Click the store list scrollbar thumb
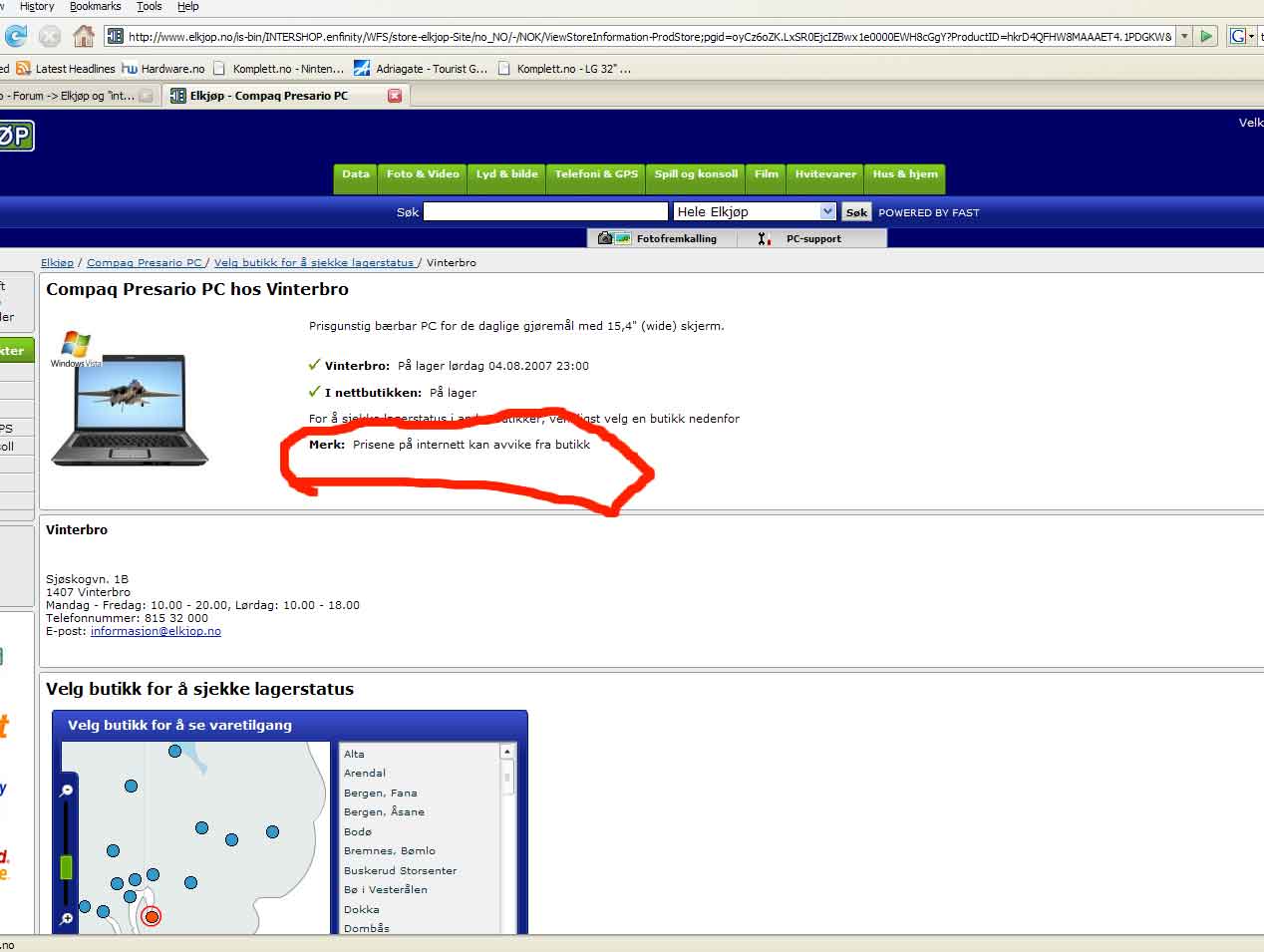The width and height of the screenshot is (1264, 952). tap(507, 777)
